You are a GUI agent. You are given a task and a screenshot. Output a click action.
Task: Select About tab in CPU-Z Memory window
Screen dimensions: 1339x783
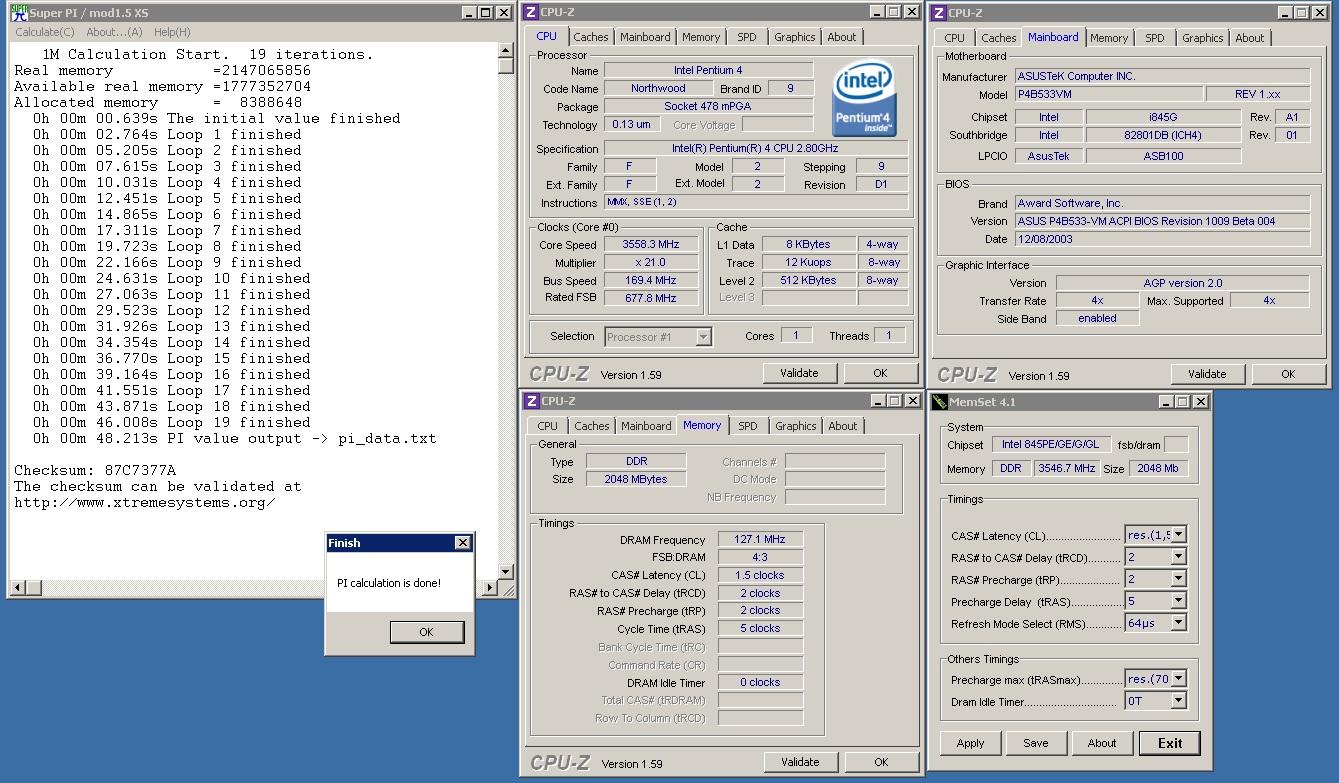pos(842,426)
